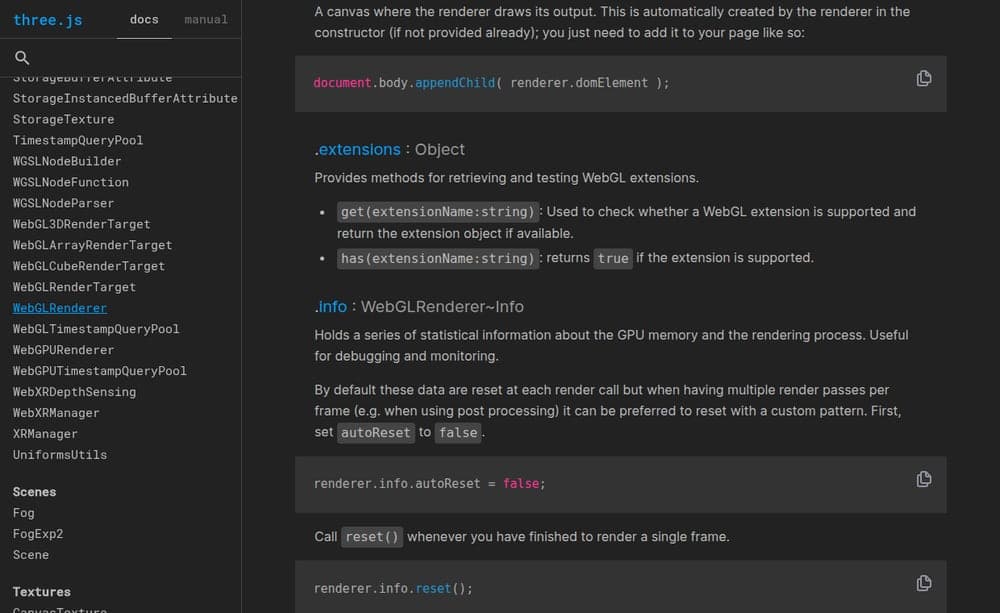Open UniformsUtils docs page
1000x613 pixels.
[60, 455]
